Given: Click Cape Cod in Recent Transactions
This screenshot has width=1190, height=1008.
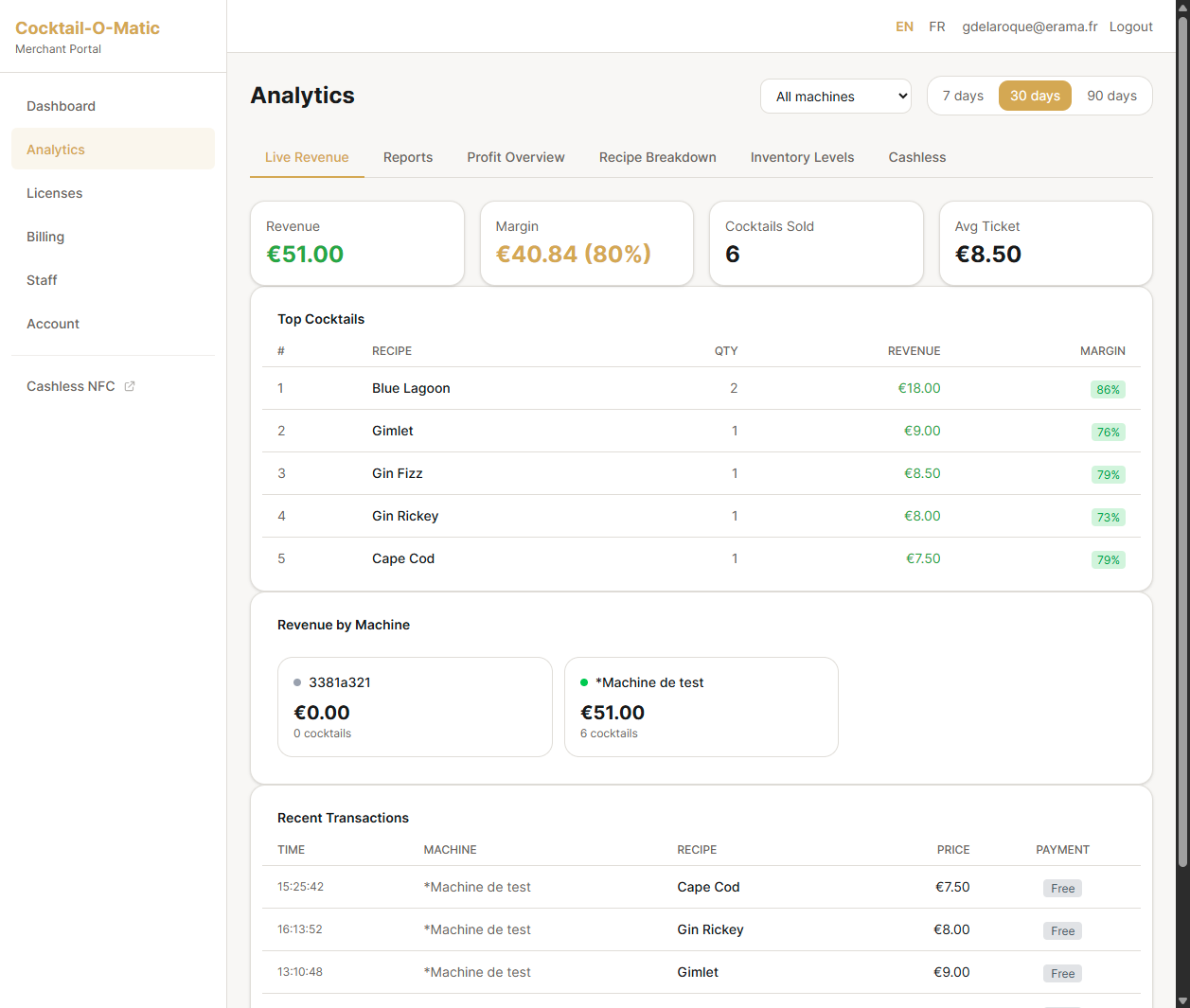Looking at the screenshot, I should (708, 887).
